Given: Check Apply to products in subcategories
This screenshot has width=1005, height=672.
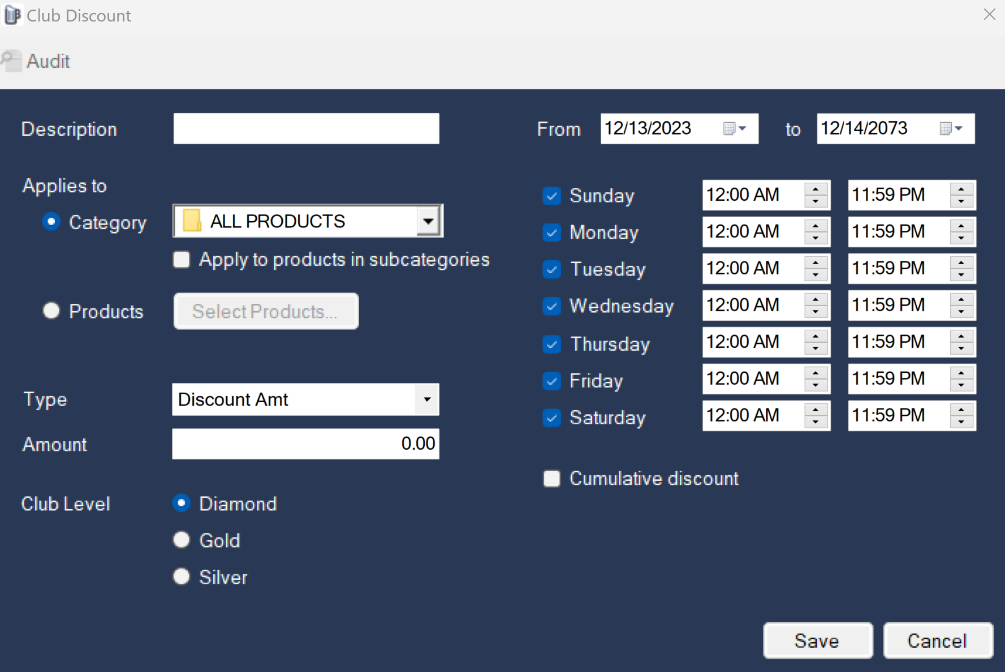Looking at the screenshot, I should point(181,260).
